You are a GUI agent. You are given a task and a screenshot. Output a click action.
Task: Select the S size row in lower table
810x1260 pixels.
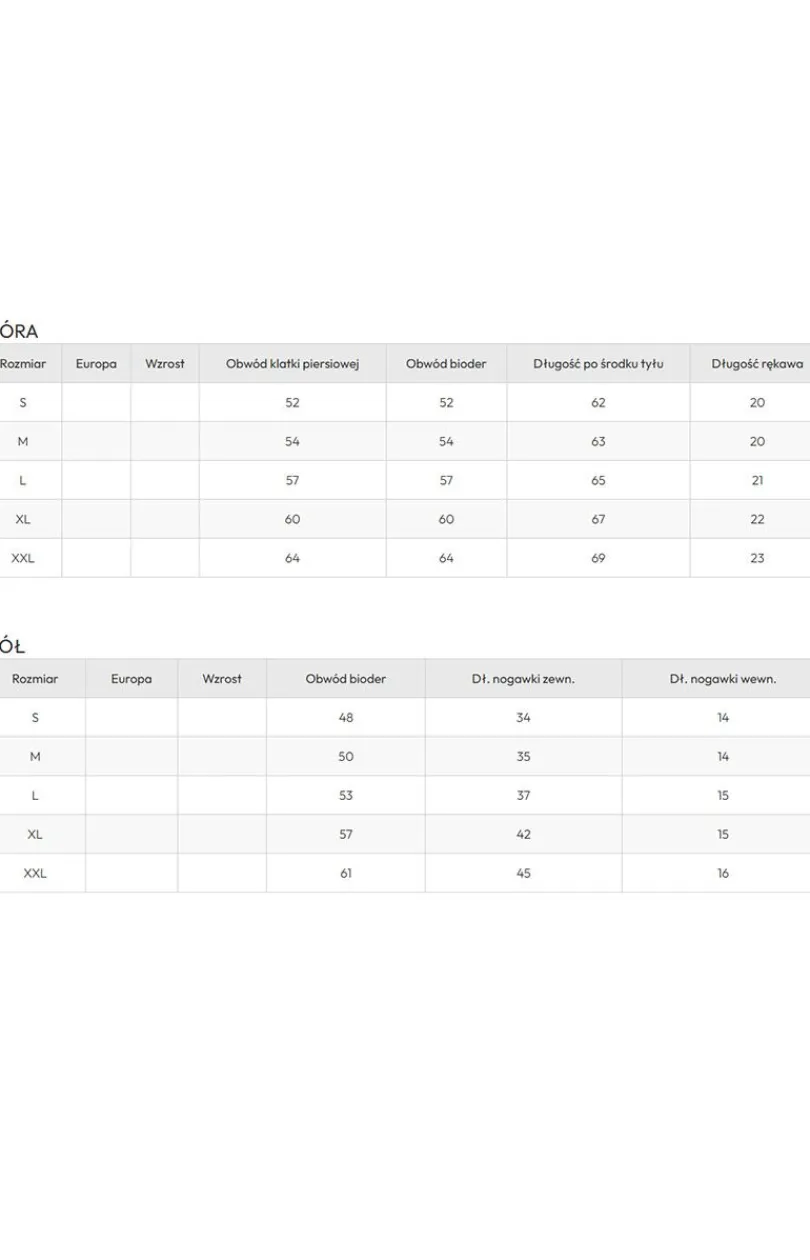[405, 718]
